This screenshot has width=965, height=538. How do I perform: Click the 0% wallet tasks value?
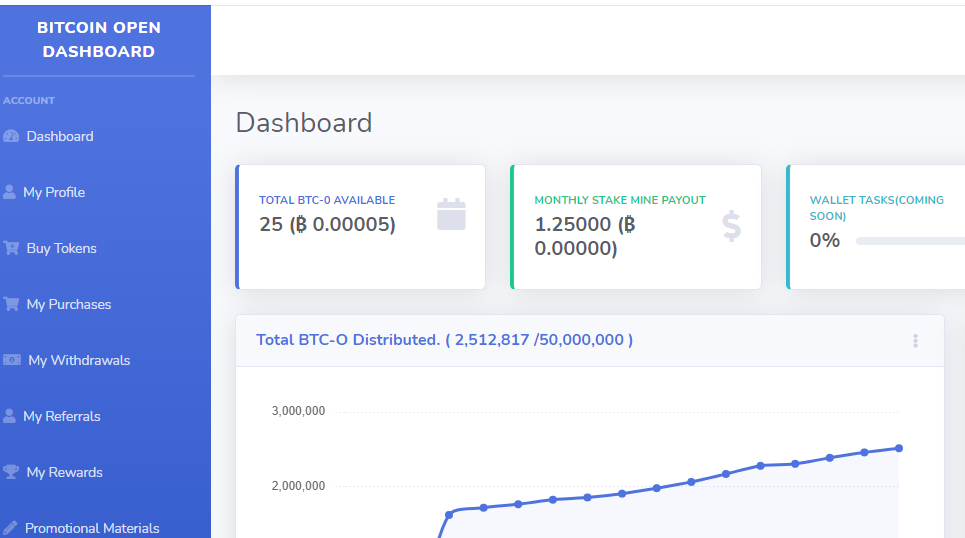[x=825, y=240]
